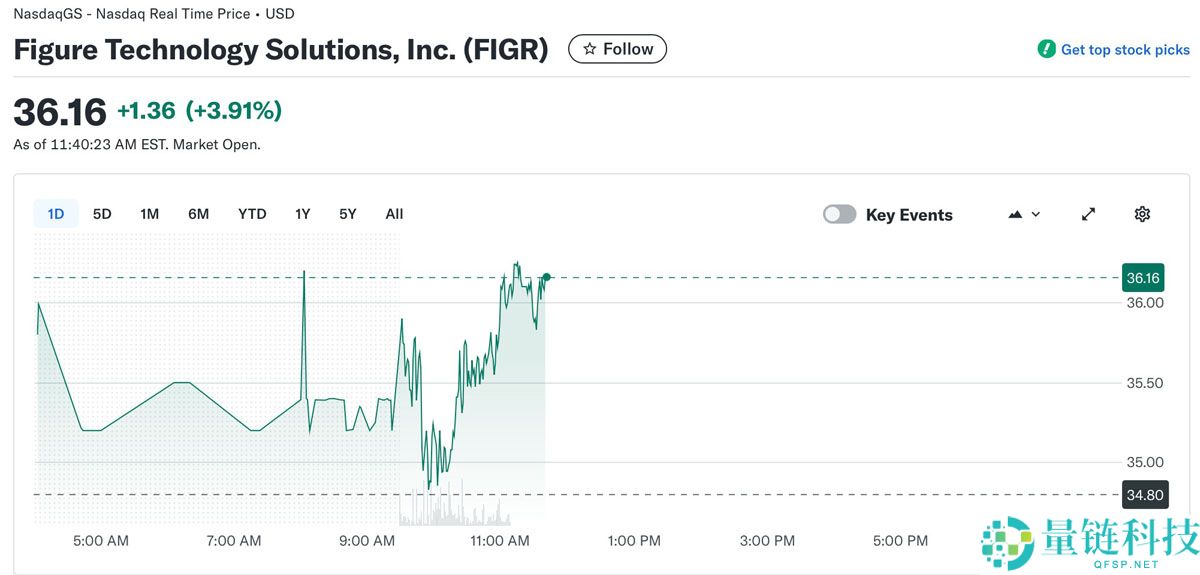Select the 5Y time range
This screenshot has width=1200, height=575.
pos(347,214)
